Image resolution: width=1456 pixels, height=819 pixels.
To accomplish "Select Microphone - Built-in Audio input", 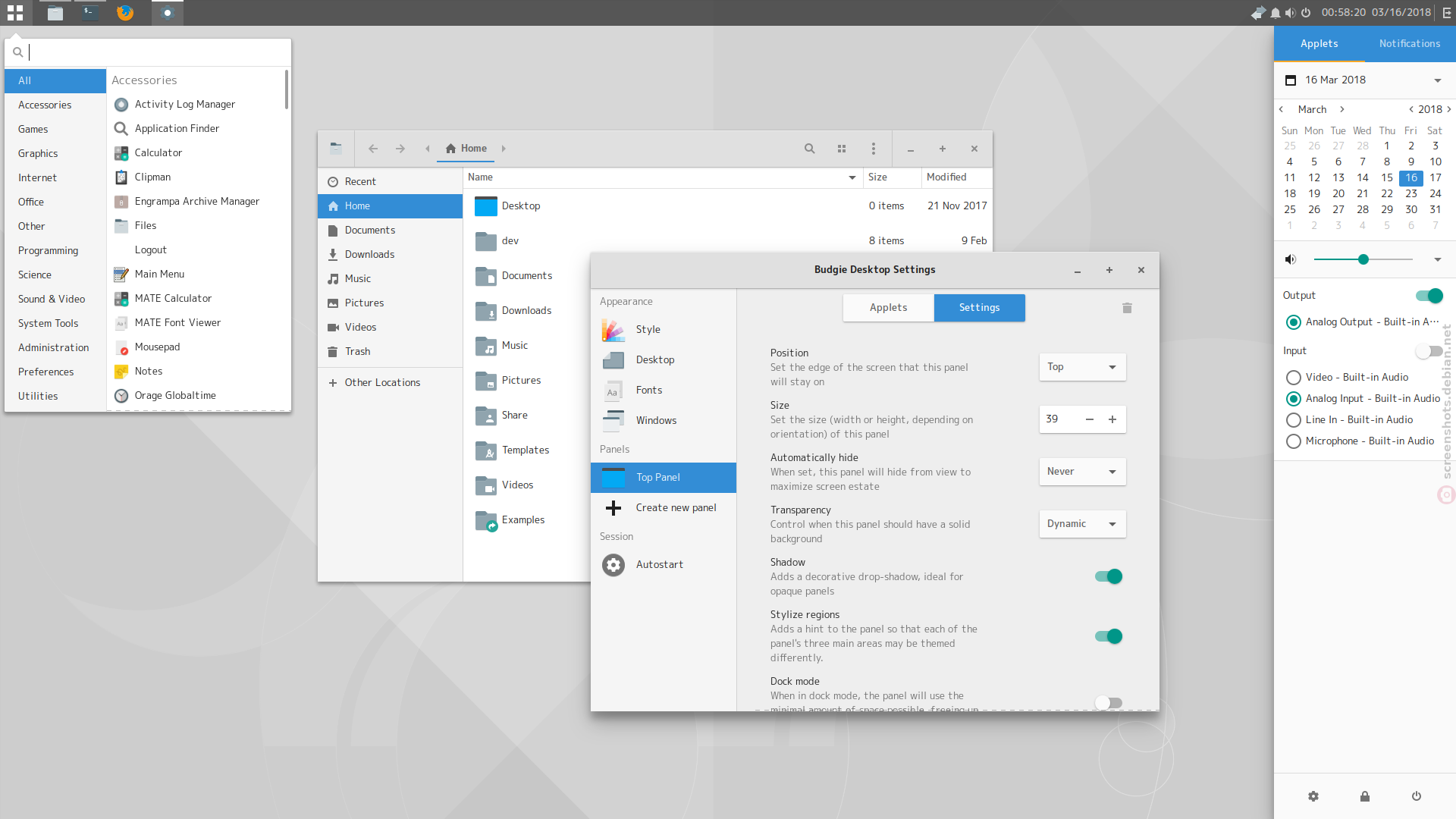I will click(x=1294, y=441).
